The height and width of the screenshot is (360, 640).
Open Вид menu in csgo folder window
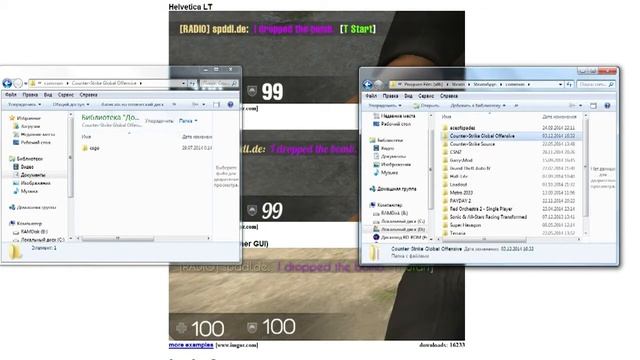tap(48, 95)
